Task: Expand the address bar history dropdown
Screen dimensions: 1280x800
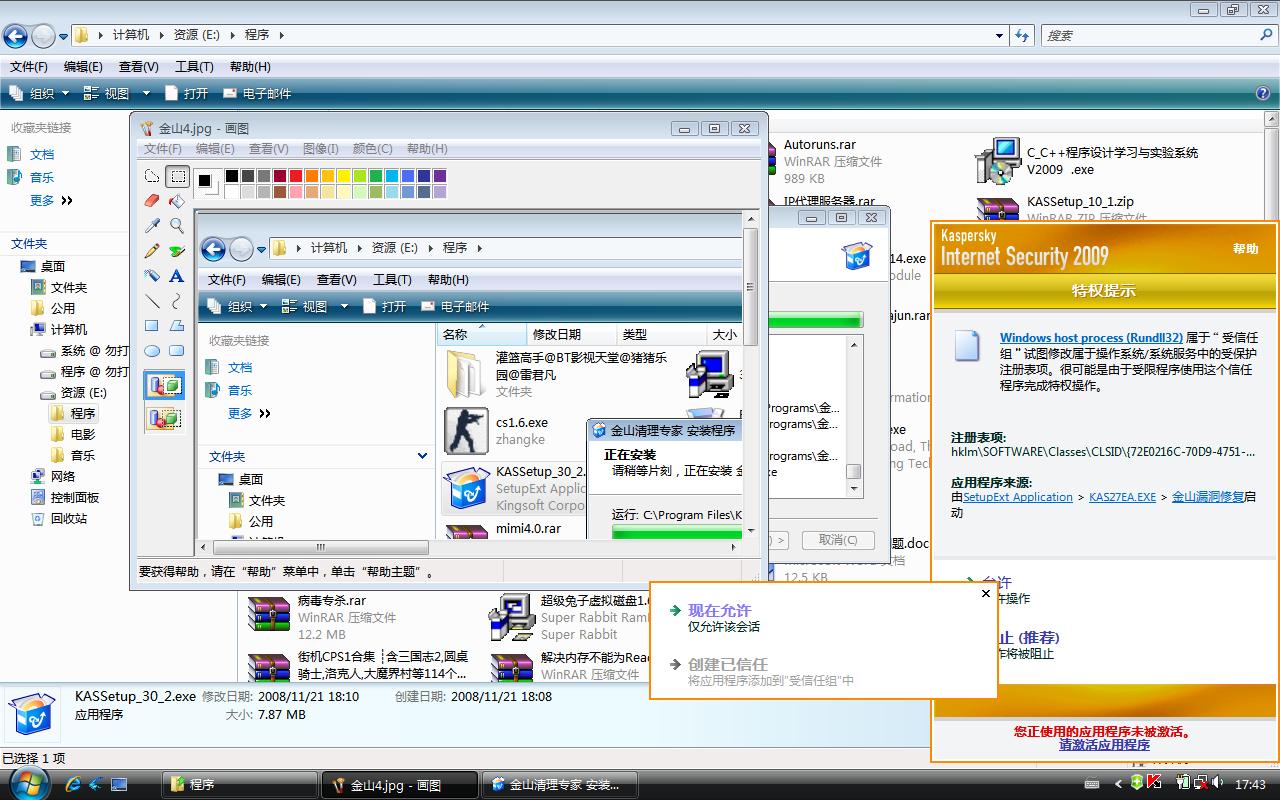Action: click(x=999, y=36)
